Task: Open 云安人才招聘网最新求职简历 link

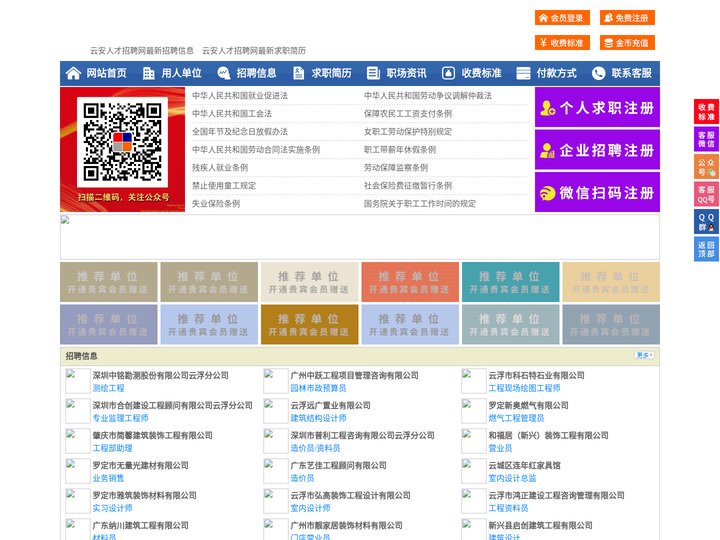Action: pyautogui.click(x=254, y=51)
